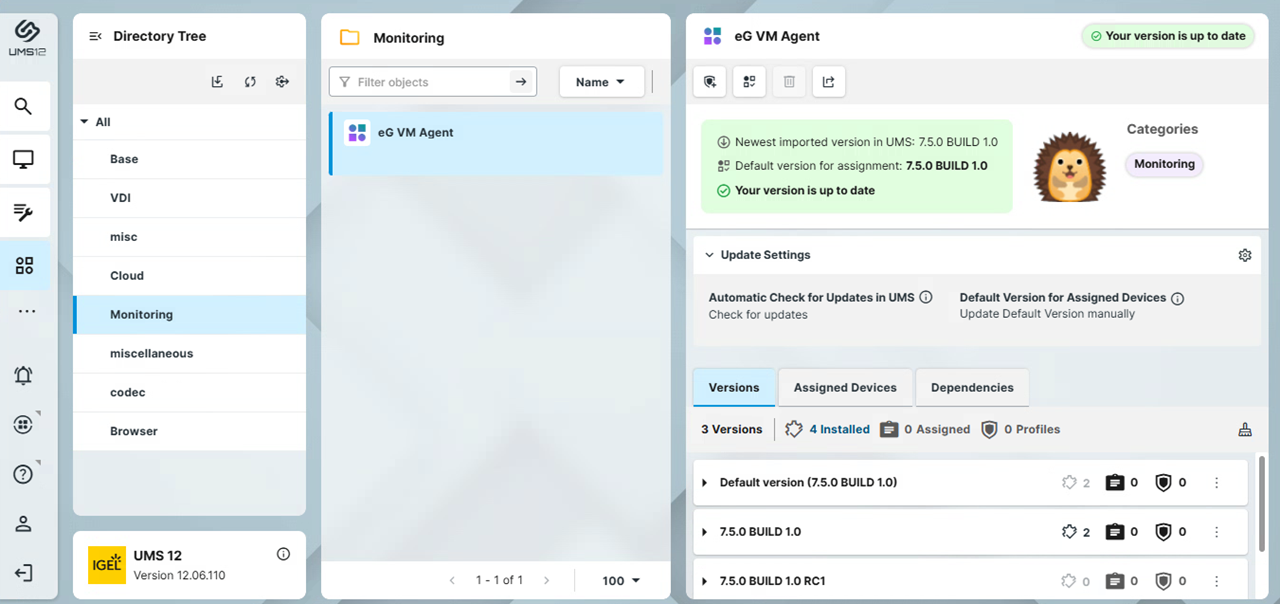Open the Devices monitor icon in the sidebar
Viewport: 1280px width, 604px height.
tap(24, 159)
